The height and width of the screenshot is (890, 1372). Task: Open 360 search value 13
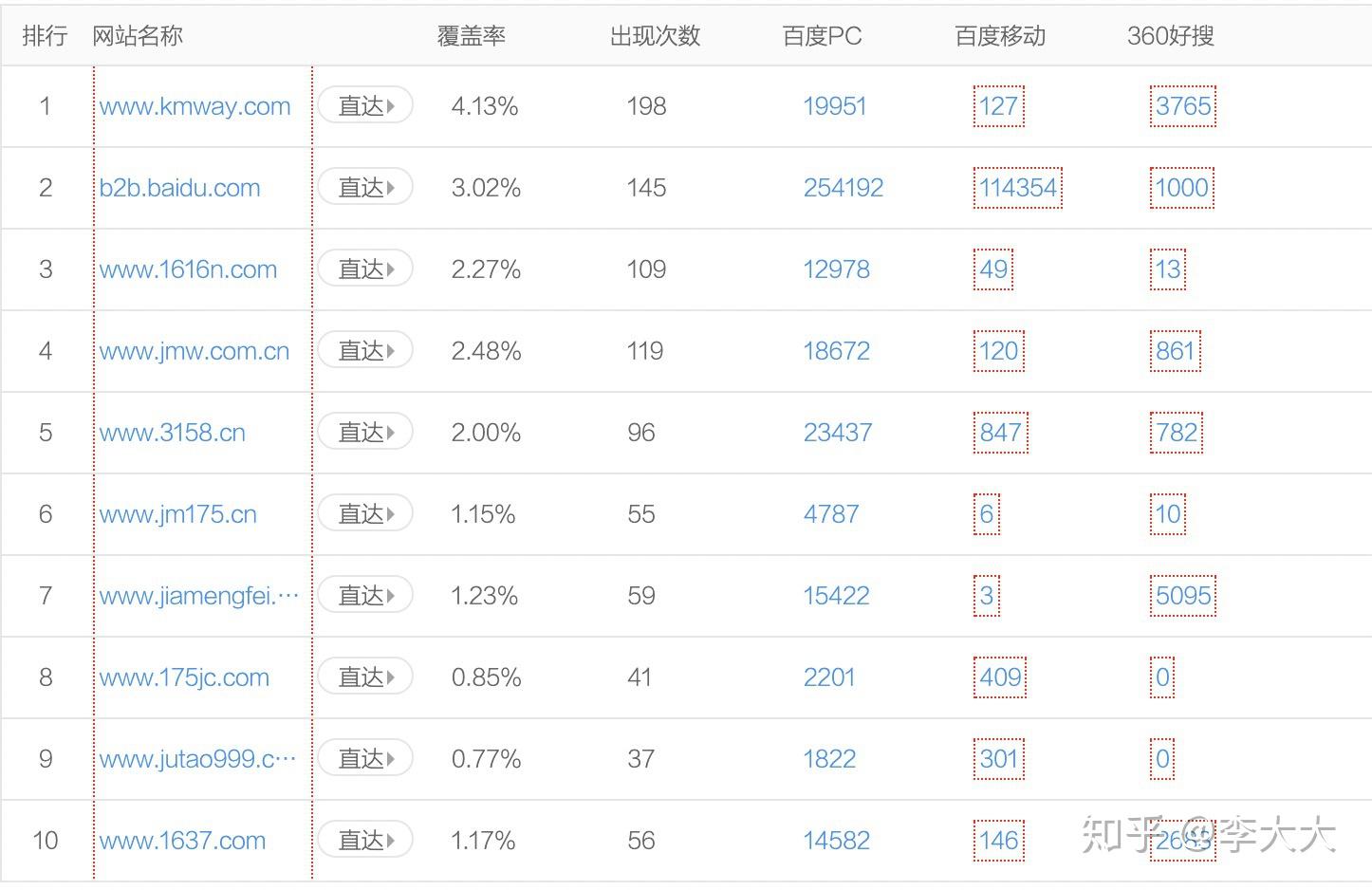coord(1168,269)
